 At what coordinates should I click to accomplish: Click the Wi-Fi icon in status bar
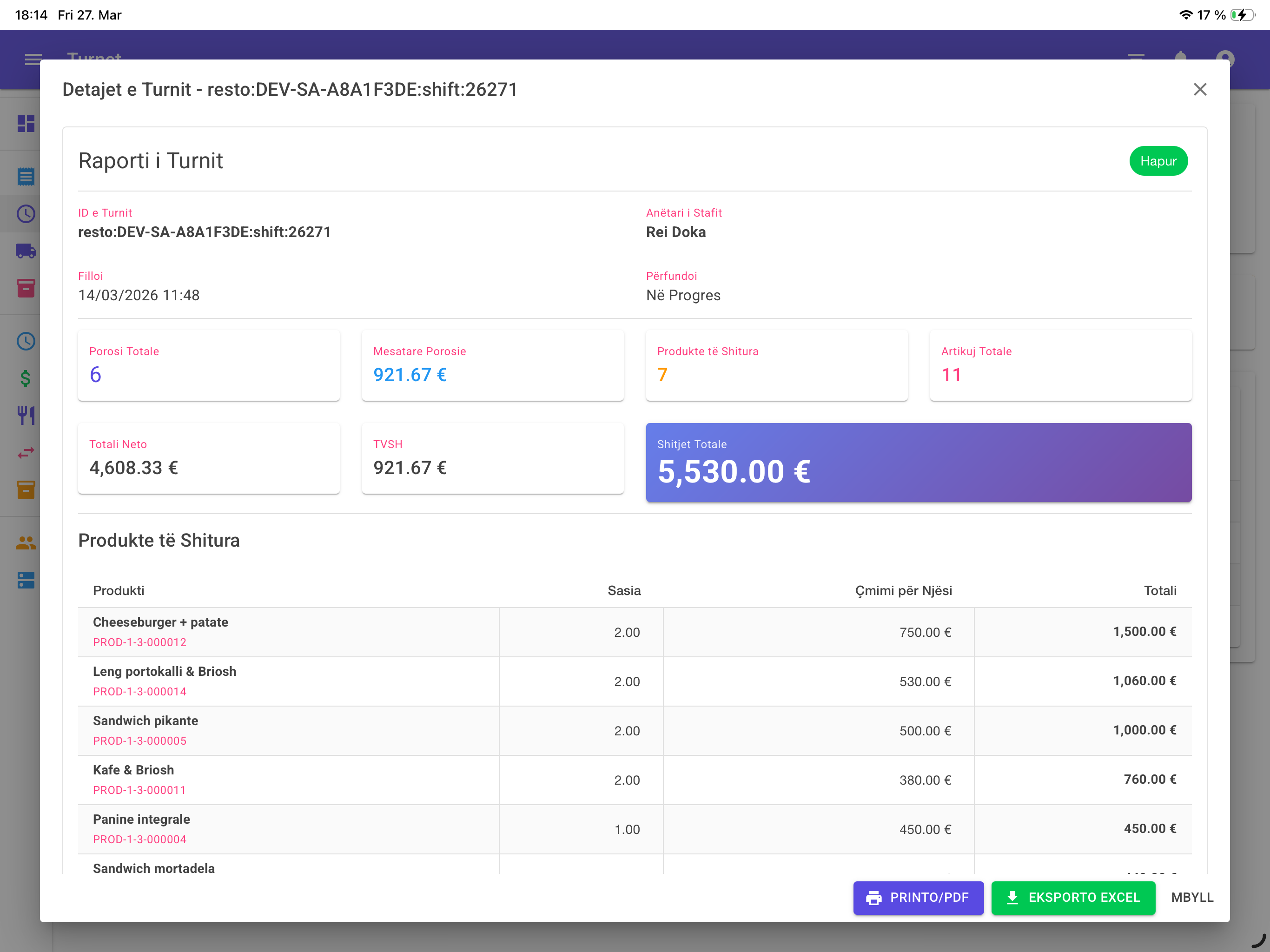1185,15
